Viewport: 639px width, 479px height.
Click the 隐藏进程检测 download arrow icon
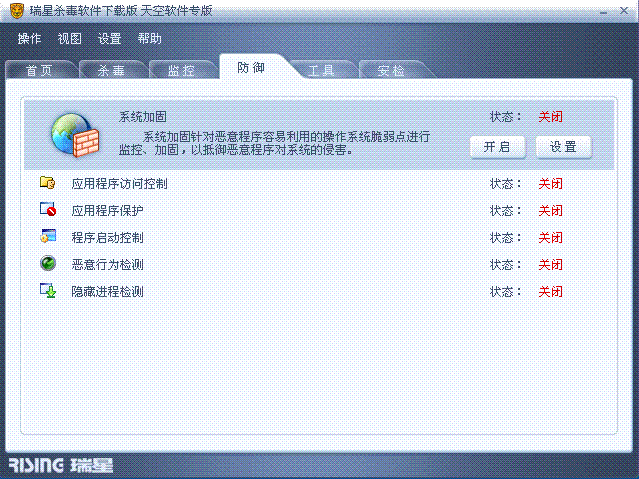coord(48,290)
